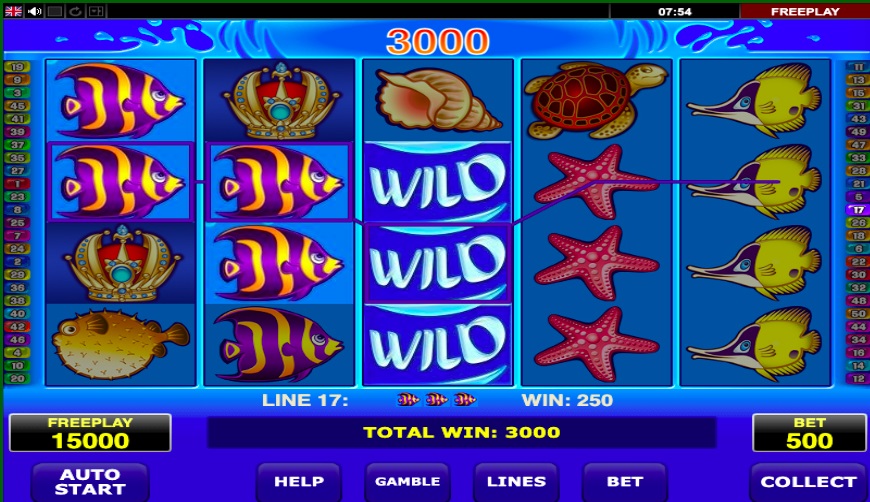This screenshot has height=502, width=870.
Task: Click the reload arrow icon
Action: click(x=75, y=11)
